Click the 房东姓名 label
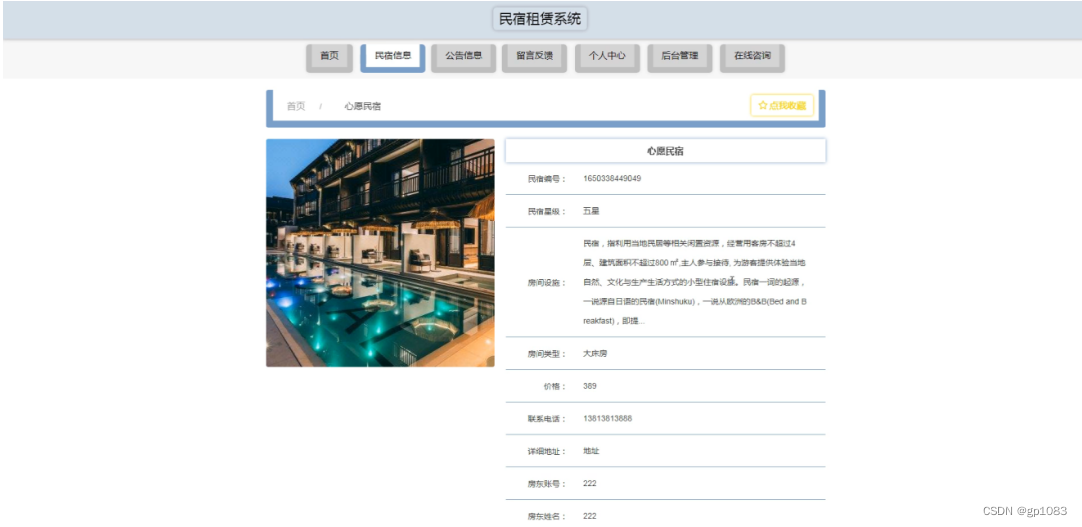1082x527 pixels. point(547,517)
